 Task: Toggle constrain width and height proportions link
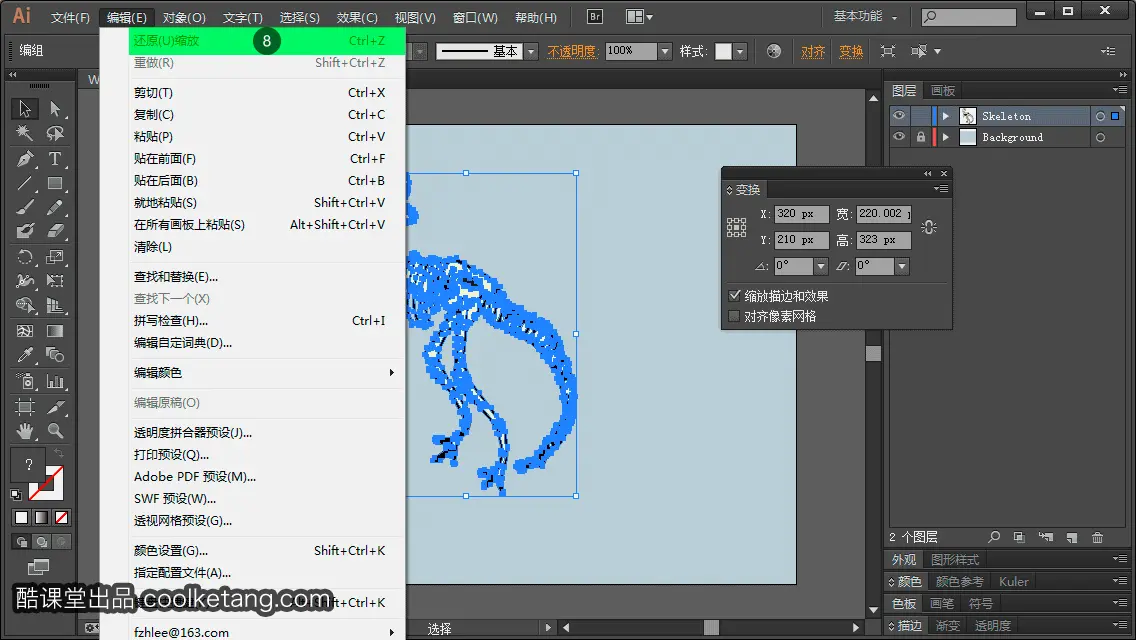coord(929,227)
